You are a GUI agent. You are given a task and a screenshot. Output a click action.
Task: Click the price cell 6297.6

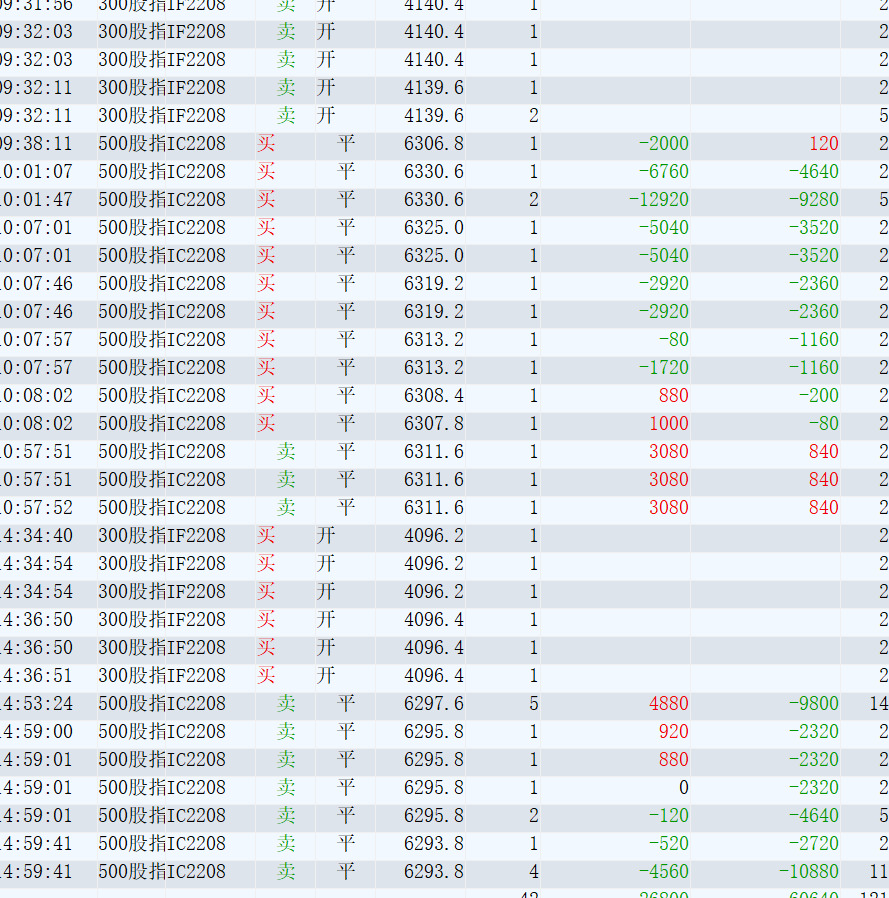point(433,704)
